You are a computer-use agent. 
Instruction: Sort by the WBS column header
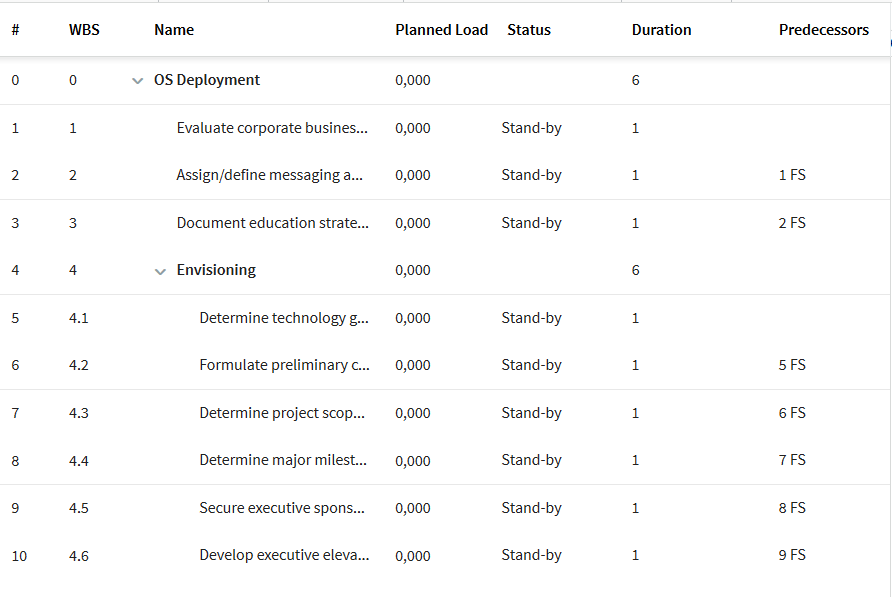(x=84, y=30)
